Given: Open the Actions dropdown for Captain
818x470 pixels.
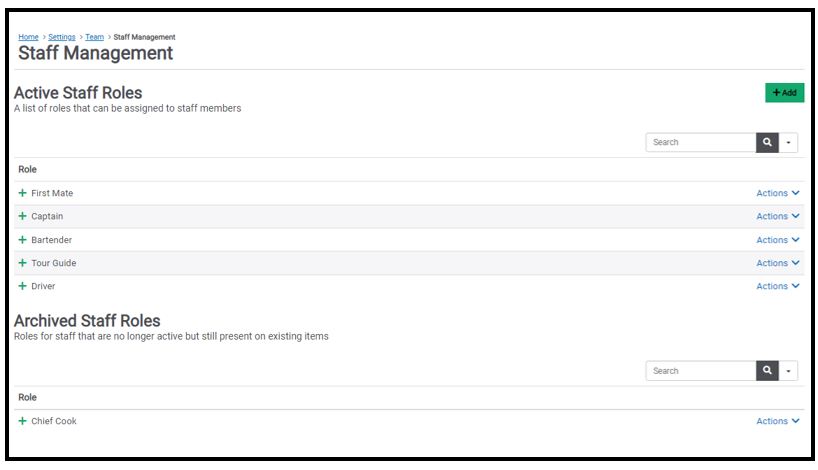Looking at the screenshot, I should [778, 216].
